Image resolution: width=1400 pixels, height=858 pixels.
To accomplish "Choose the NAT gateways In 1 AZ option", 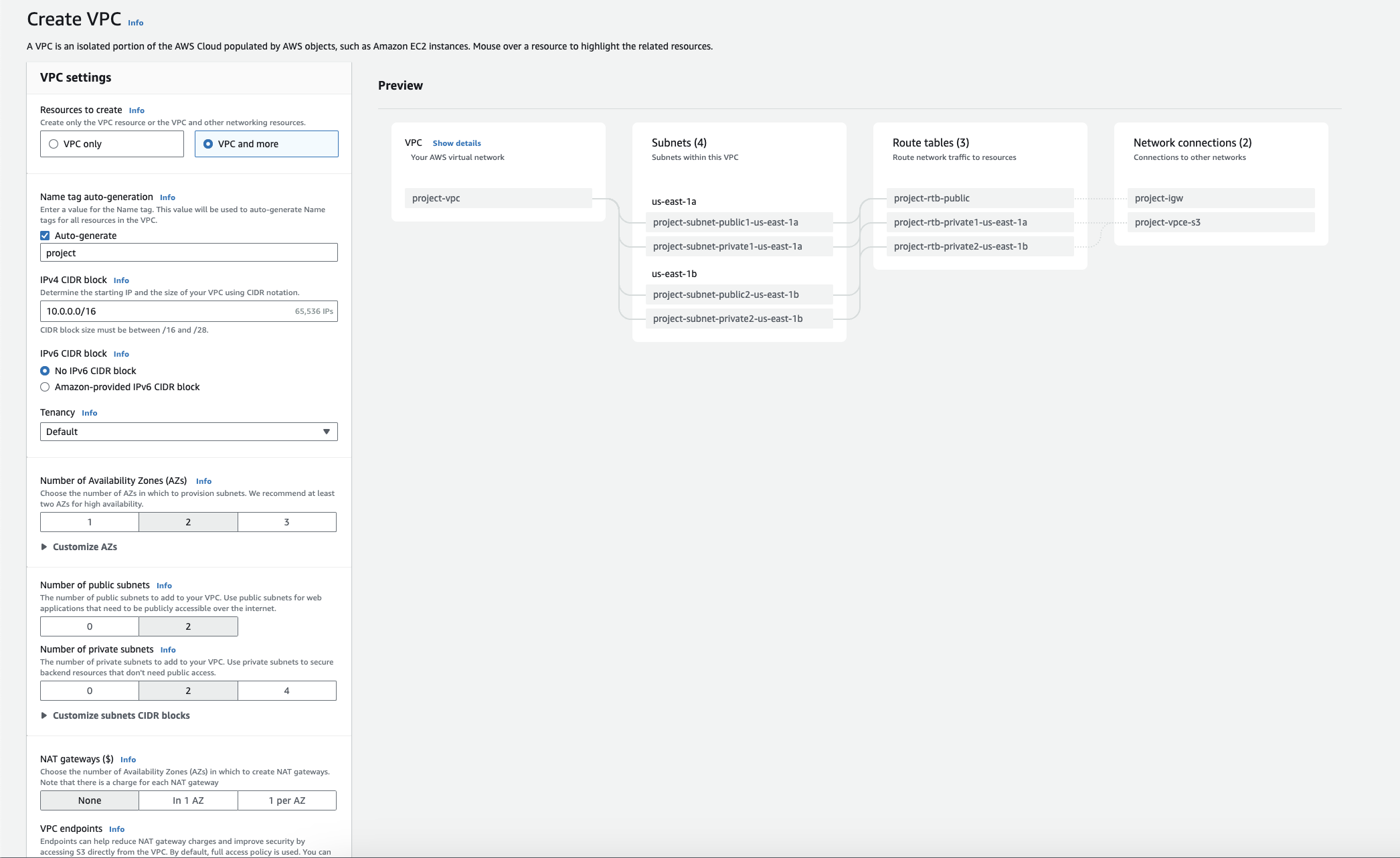I will 188,800.
